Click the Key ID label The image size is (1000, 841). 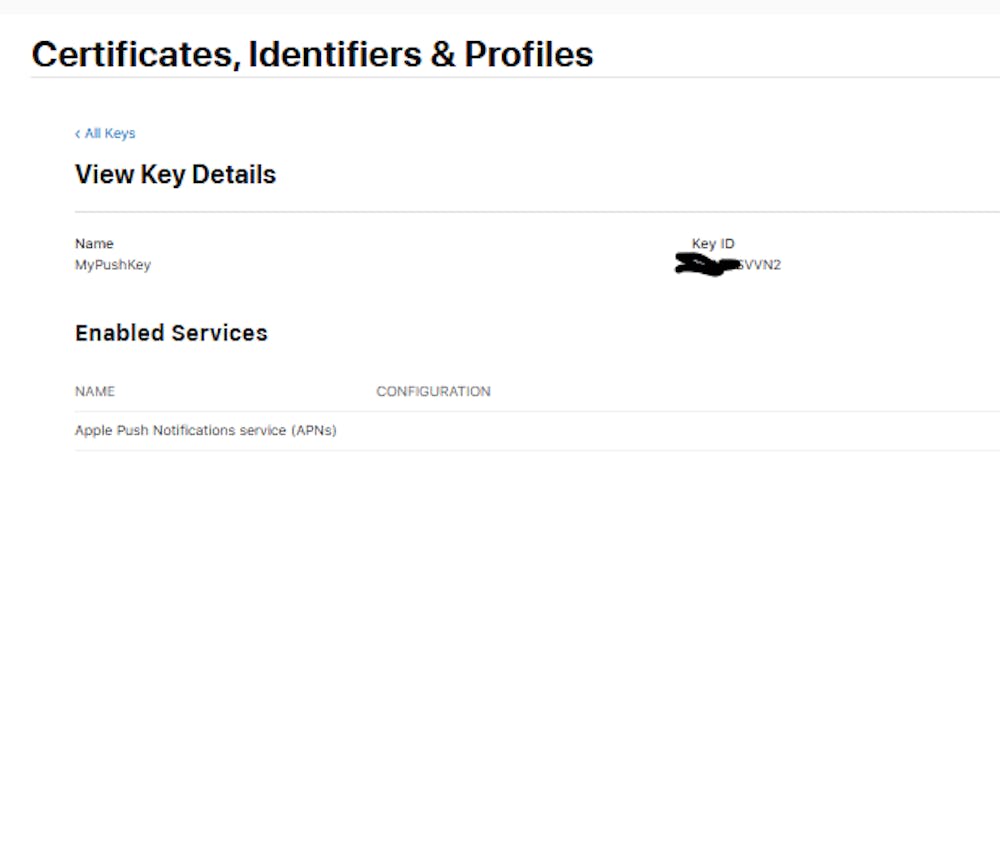point(713,244)
